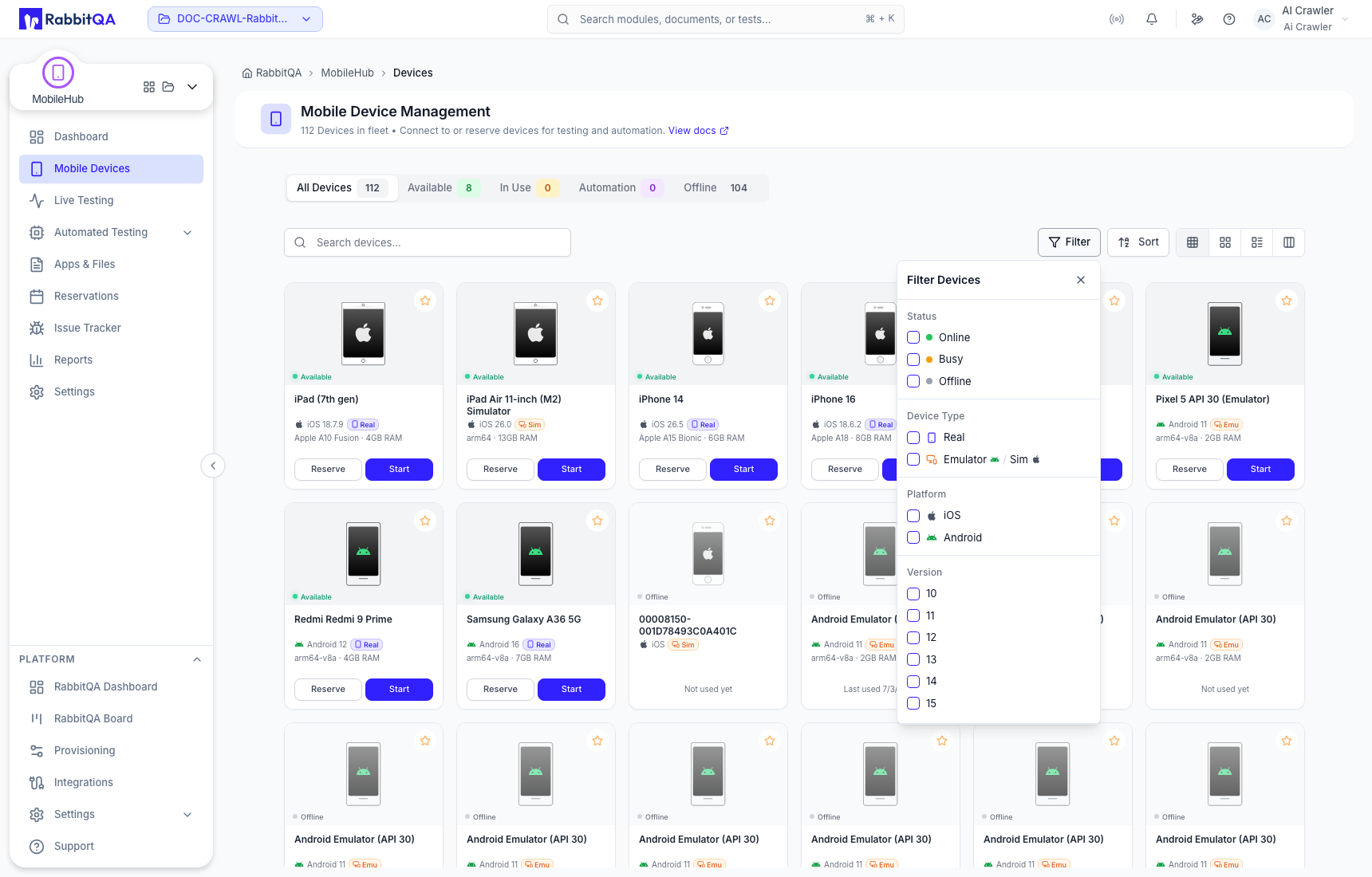Collapse the sidebar with arrow handle
Viewport: 1372px width, 877px height.
213,466
